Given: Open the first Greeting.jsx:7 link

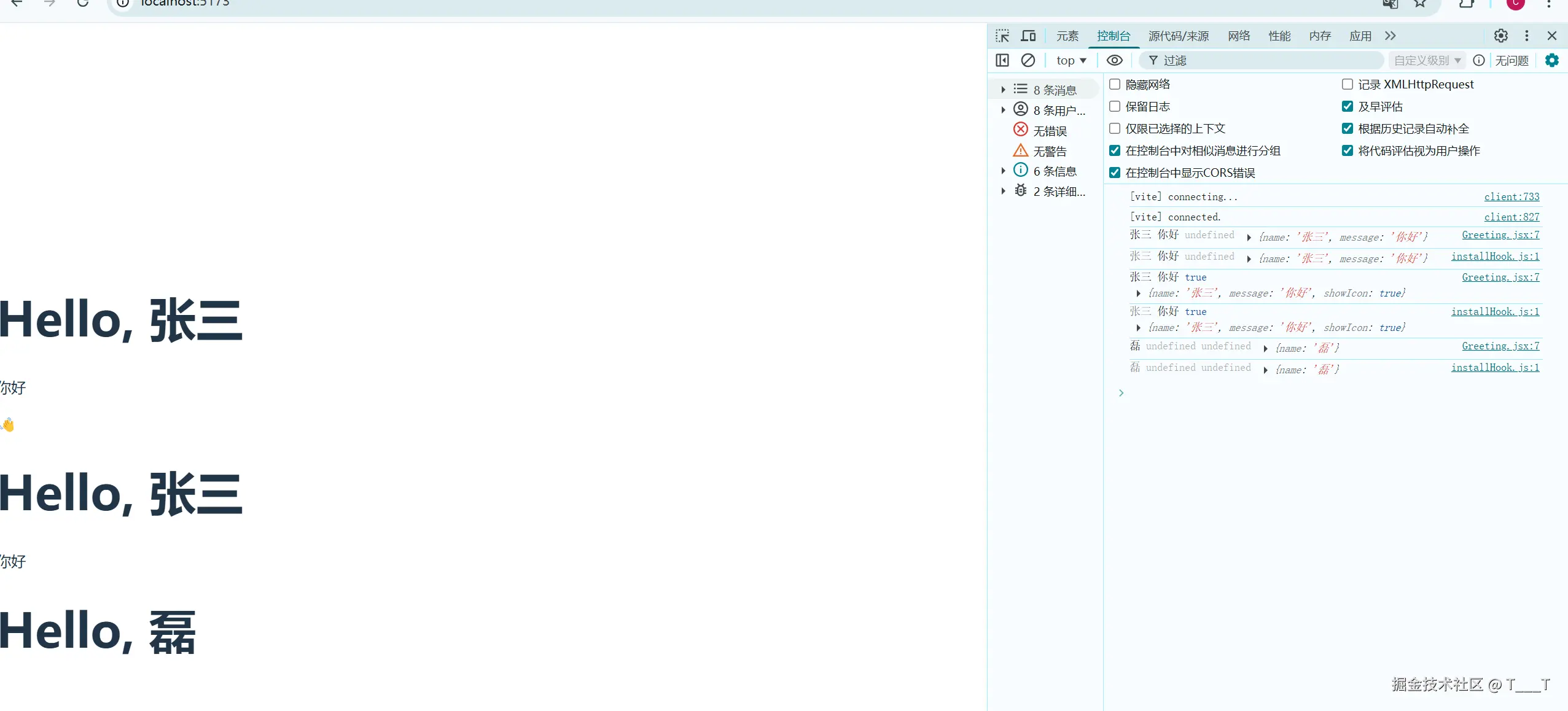Looking at the screenshot, I should point(1500,235).
